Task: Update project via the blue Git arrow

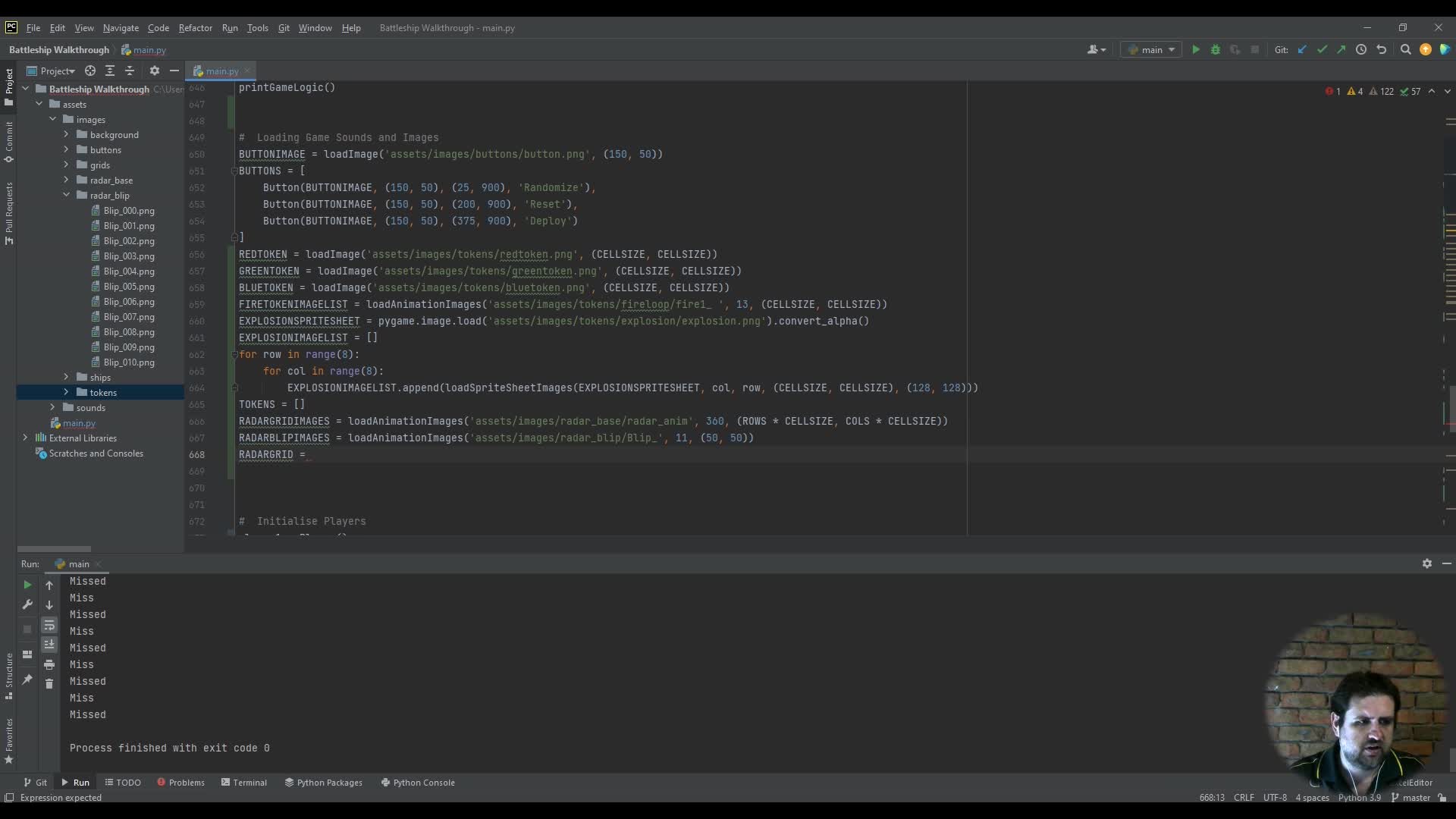Action: 1303,49
